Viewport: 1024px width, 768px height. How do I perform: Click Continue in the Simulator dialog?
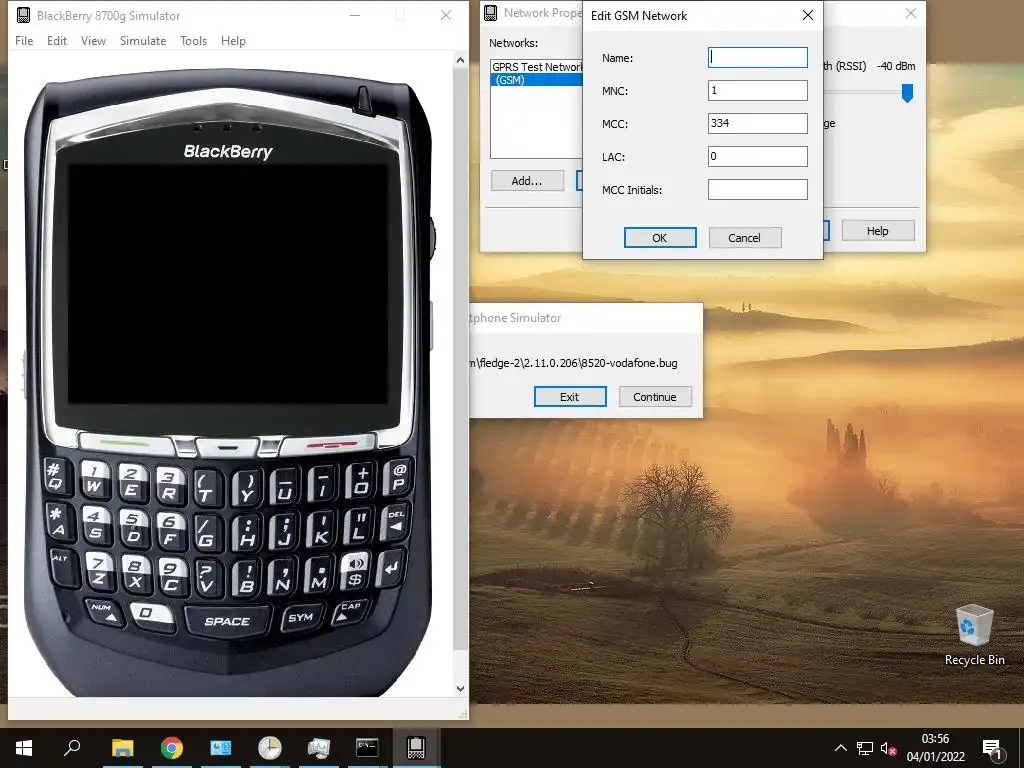coord(655,396)
